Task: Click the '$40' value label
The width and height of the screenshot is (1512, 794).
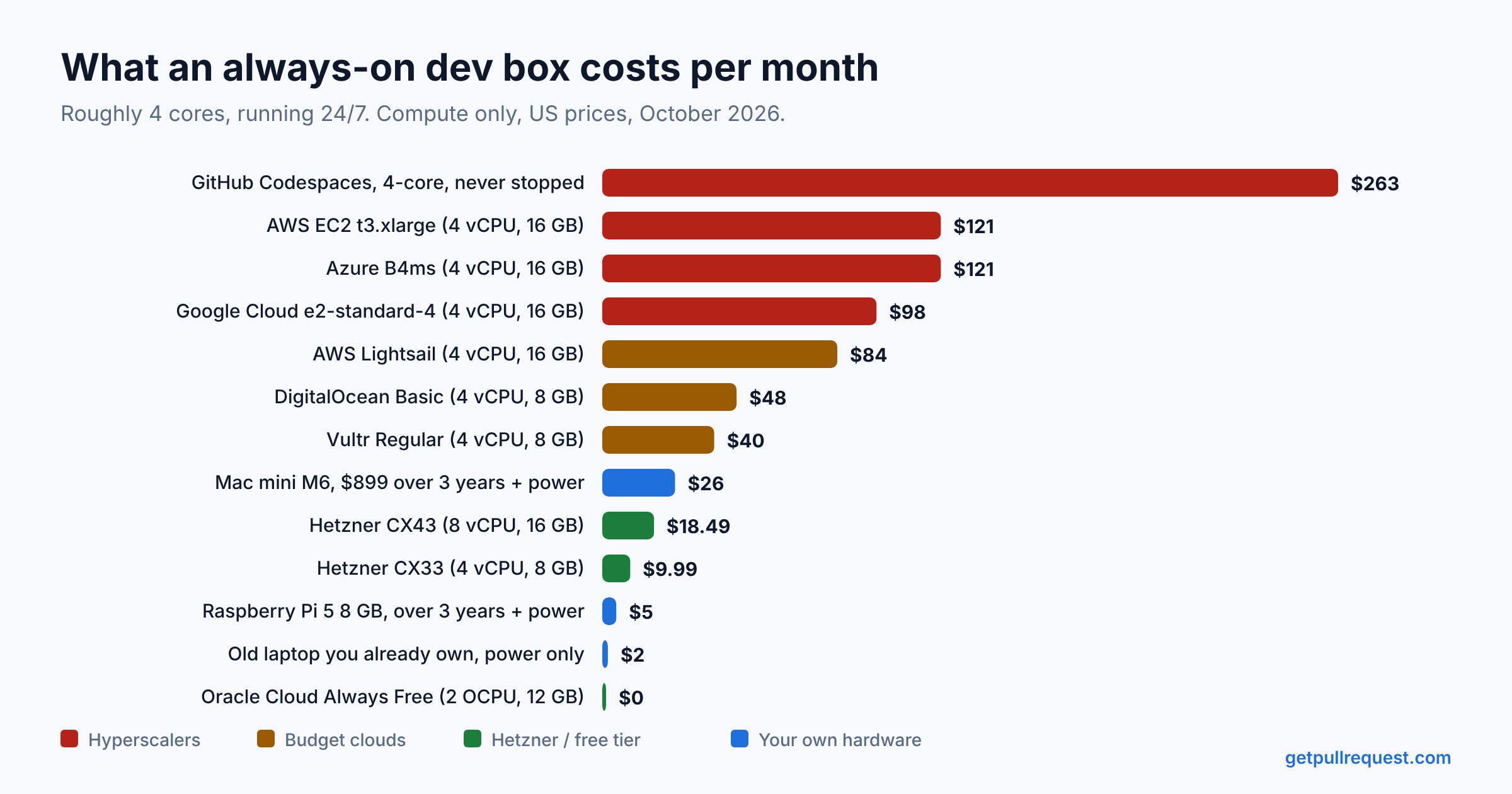Action: (x=745, y=440)
